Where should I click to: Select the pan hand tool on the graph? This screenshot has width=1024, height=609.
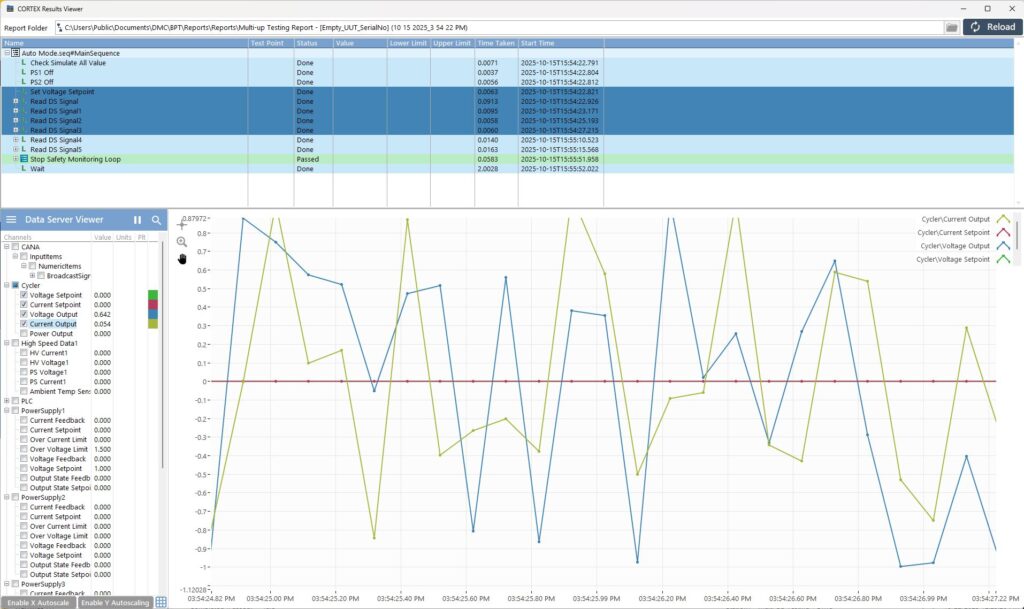183,259
